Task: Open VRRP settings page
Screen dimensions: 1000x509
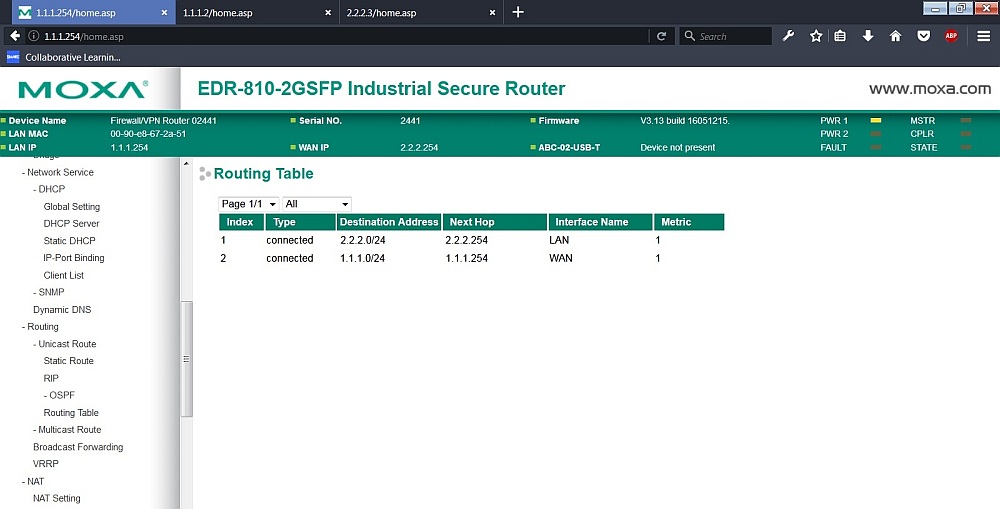Action: 46,464
